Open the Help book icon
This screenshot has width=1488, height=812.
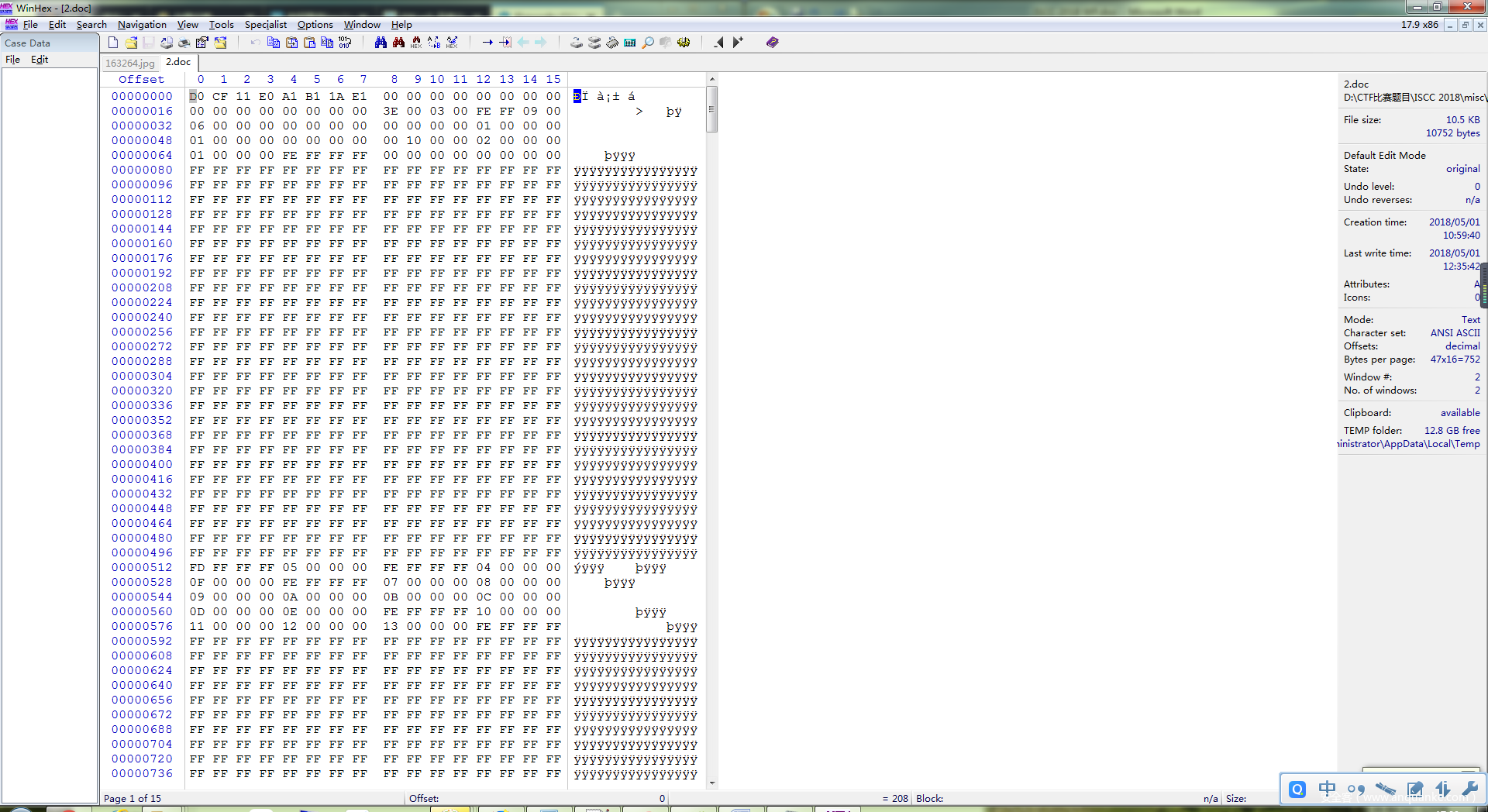coord(772,43)
